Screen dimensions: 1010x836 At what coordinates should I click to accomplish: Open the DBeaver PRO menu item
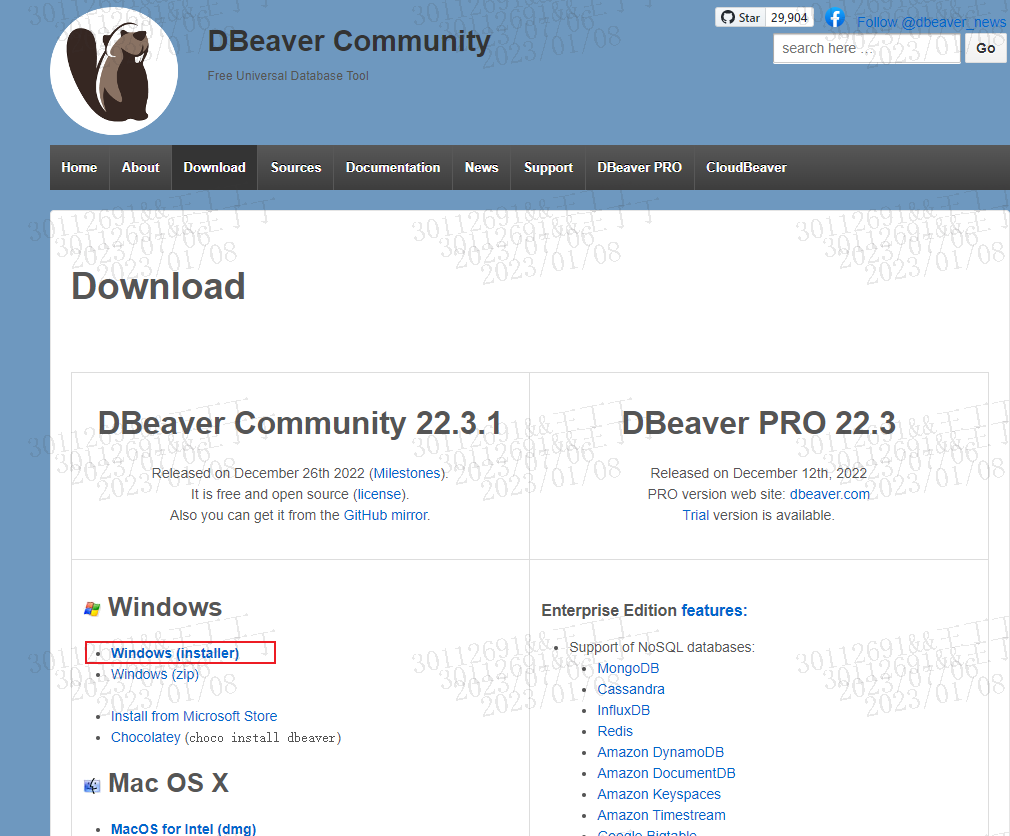click(640, 167)
